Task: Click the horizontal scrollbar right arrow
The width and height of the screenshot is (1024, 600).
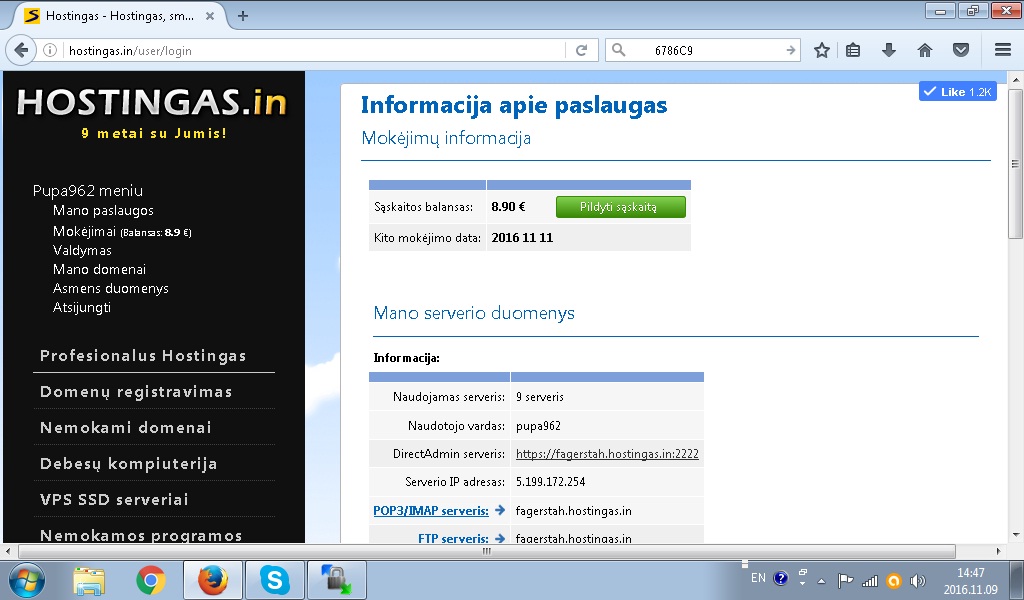Action: tap(998, 551)
